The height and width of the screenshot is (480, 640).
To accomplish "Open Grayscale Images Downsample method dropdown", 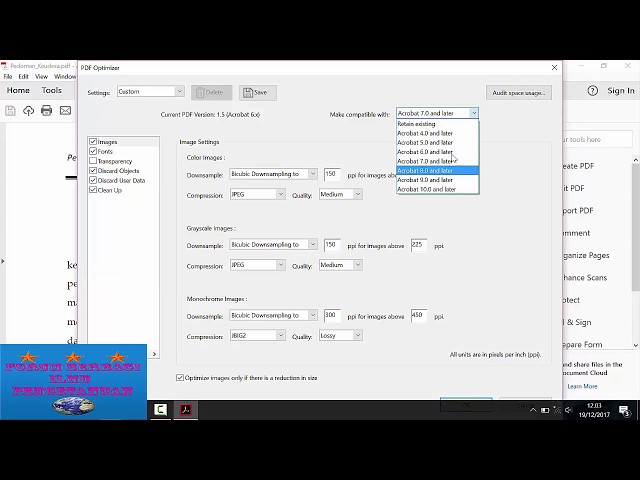I will point(273,244).
